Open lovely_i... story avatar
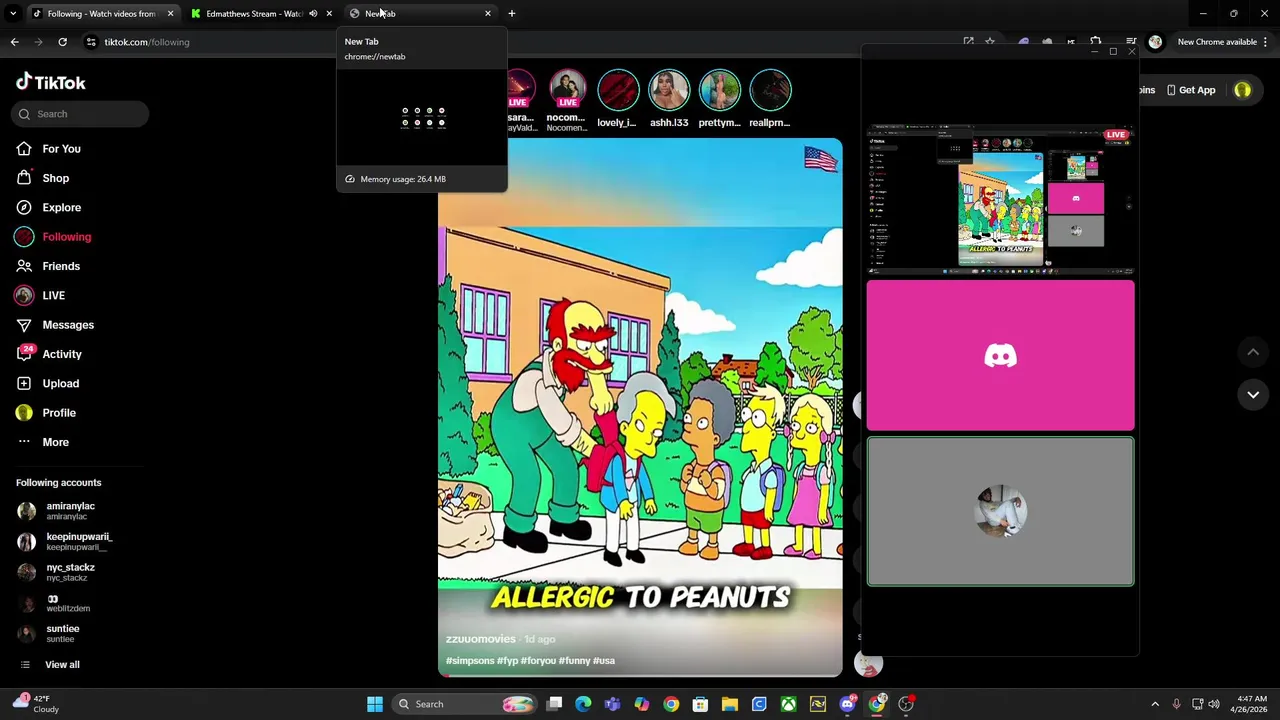This screenshot has width=1280, height=720. [x=617, y=91]
